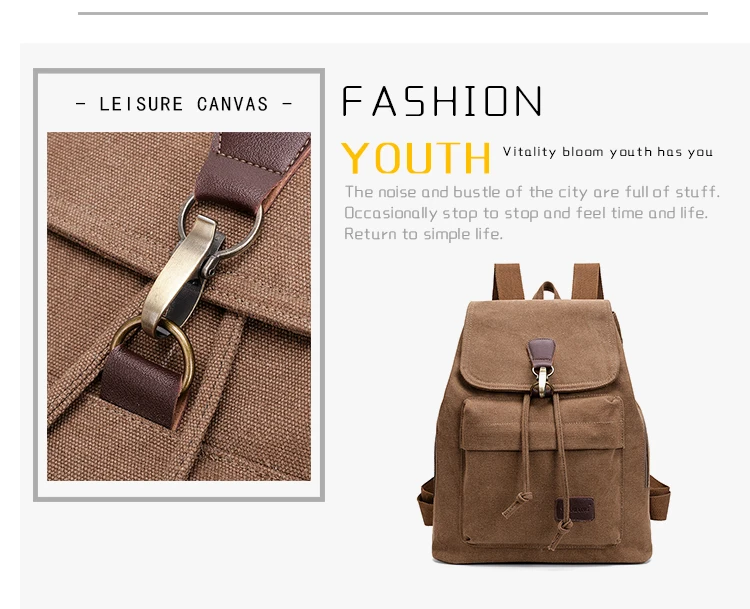Click the 'noise and bustle of the city' sentence
750x609 pixels.
532,192
